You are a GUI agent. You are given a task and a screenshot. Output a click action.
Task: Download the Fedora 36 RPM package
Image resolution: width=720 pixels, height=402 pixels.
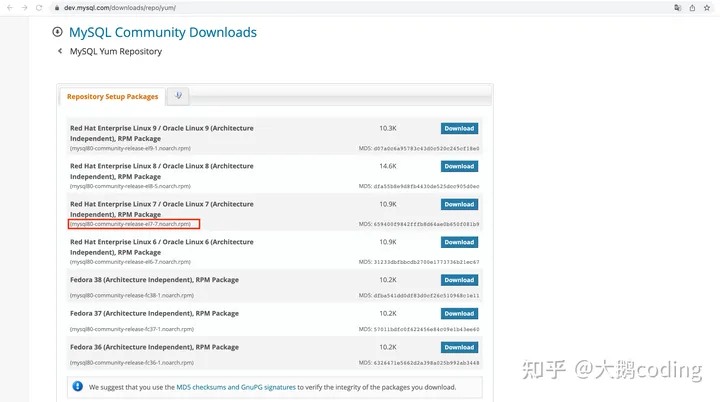click(x=459, y=347)
